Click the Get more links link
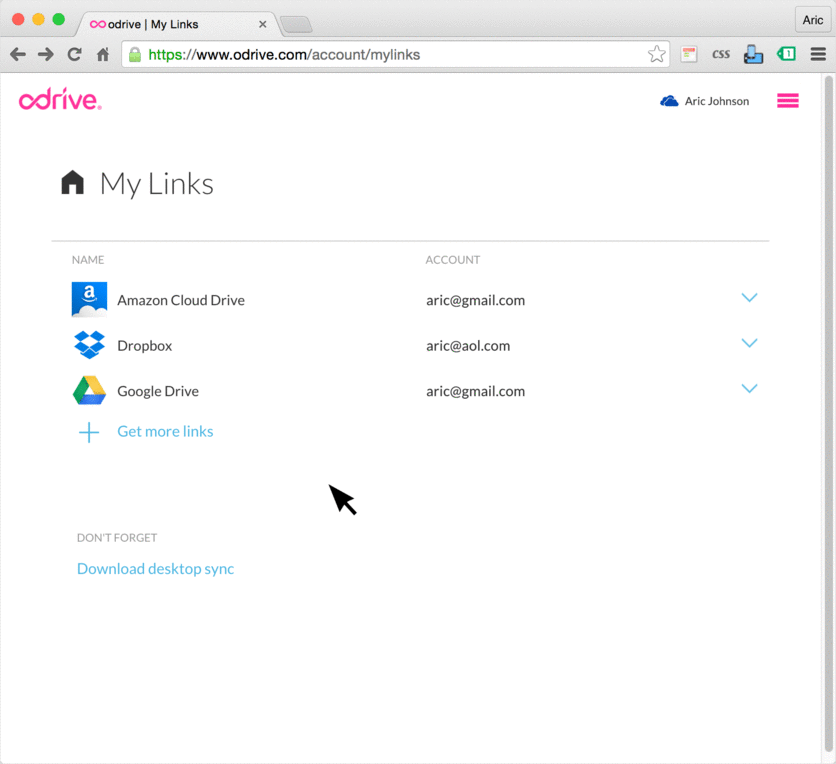 (x=165, y=431)
